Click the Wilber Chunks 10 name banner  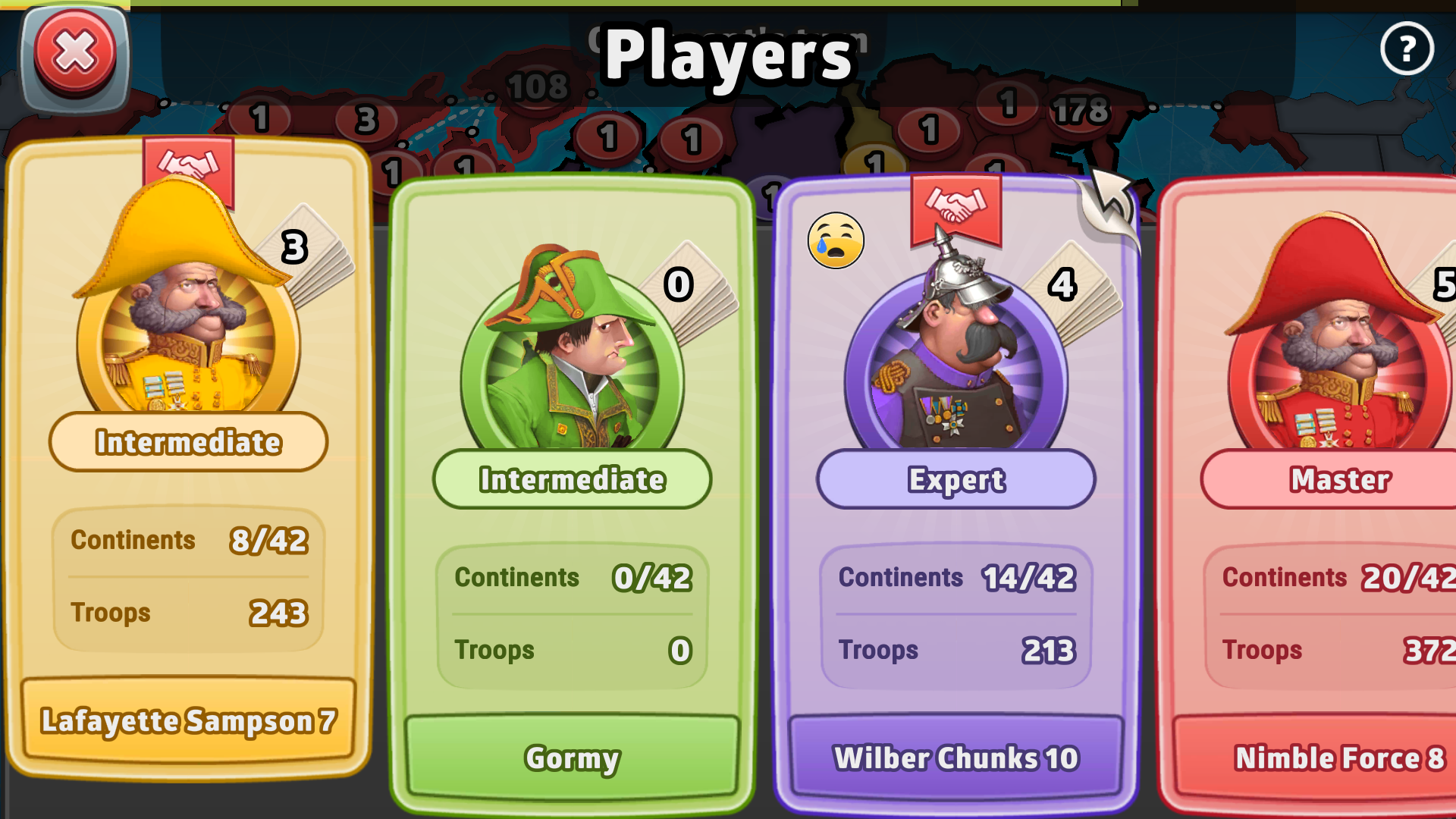[956, 758]
